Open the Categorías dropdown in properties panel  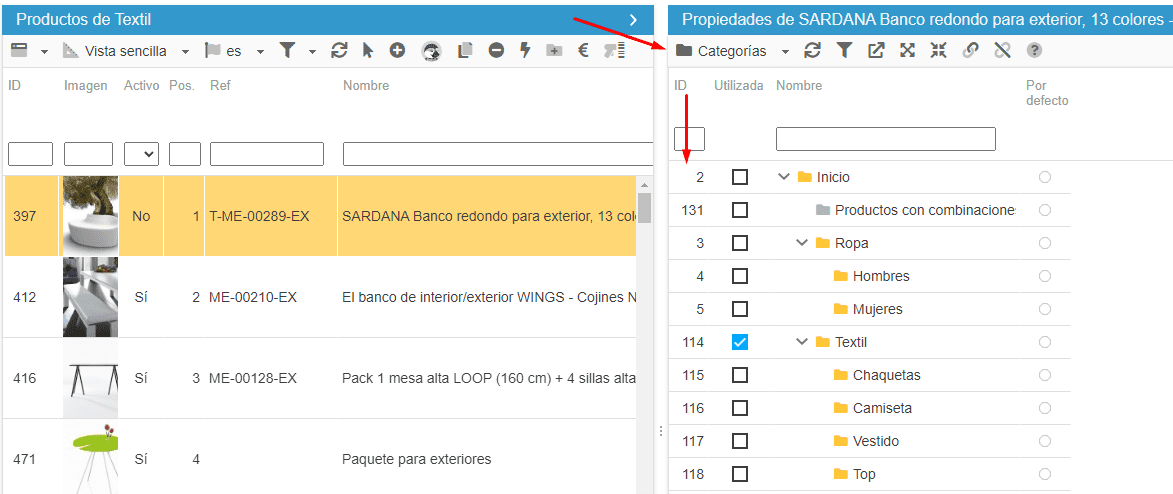(x=732, y=51)
